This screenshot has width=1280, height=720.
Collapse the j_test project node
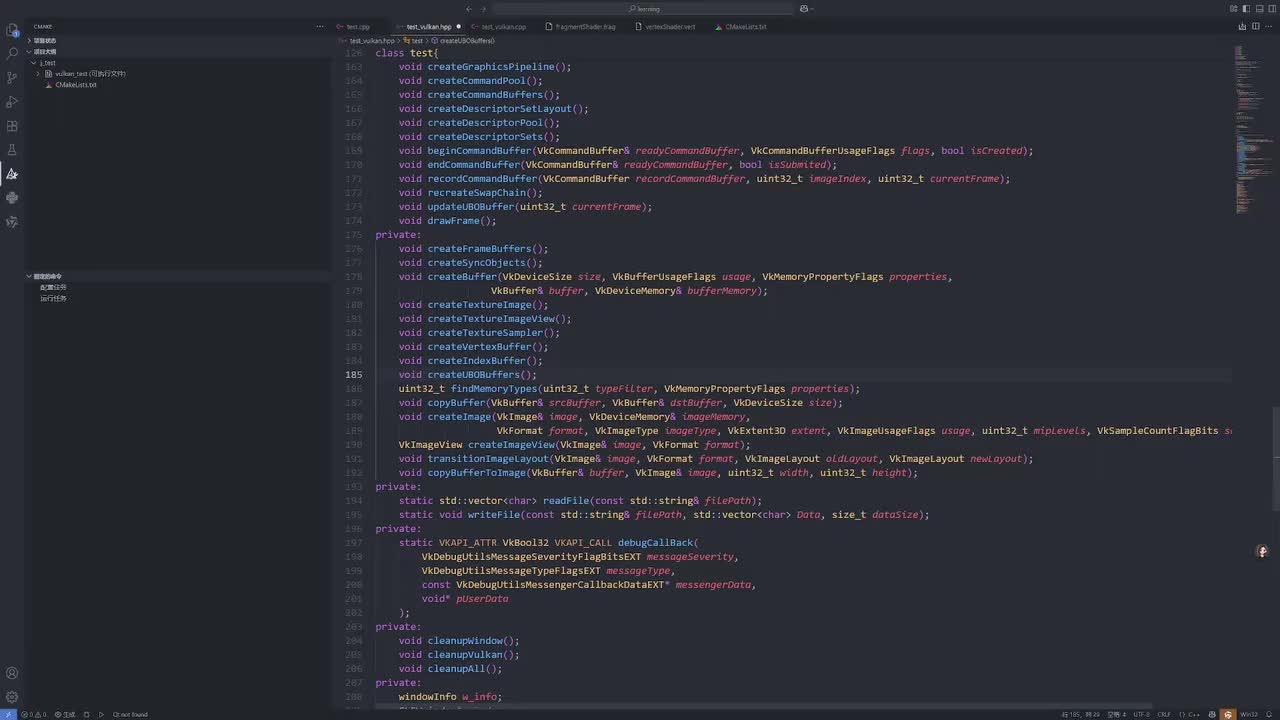point(32,63)
